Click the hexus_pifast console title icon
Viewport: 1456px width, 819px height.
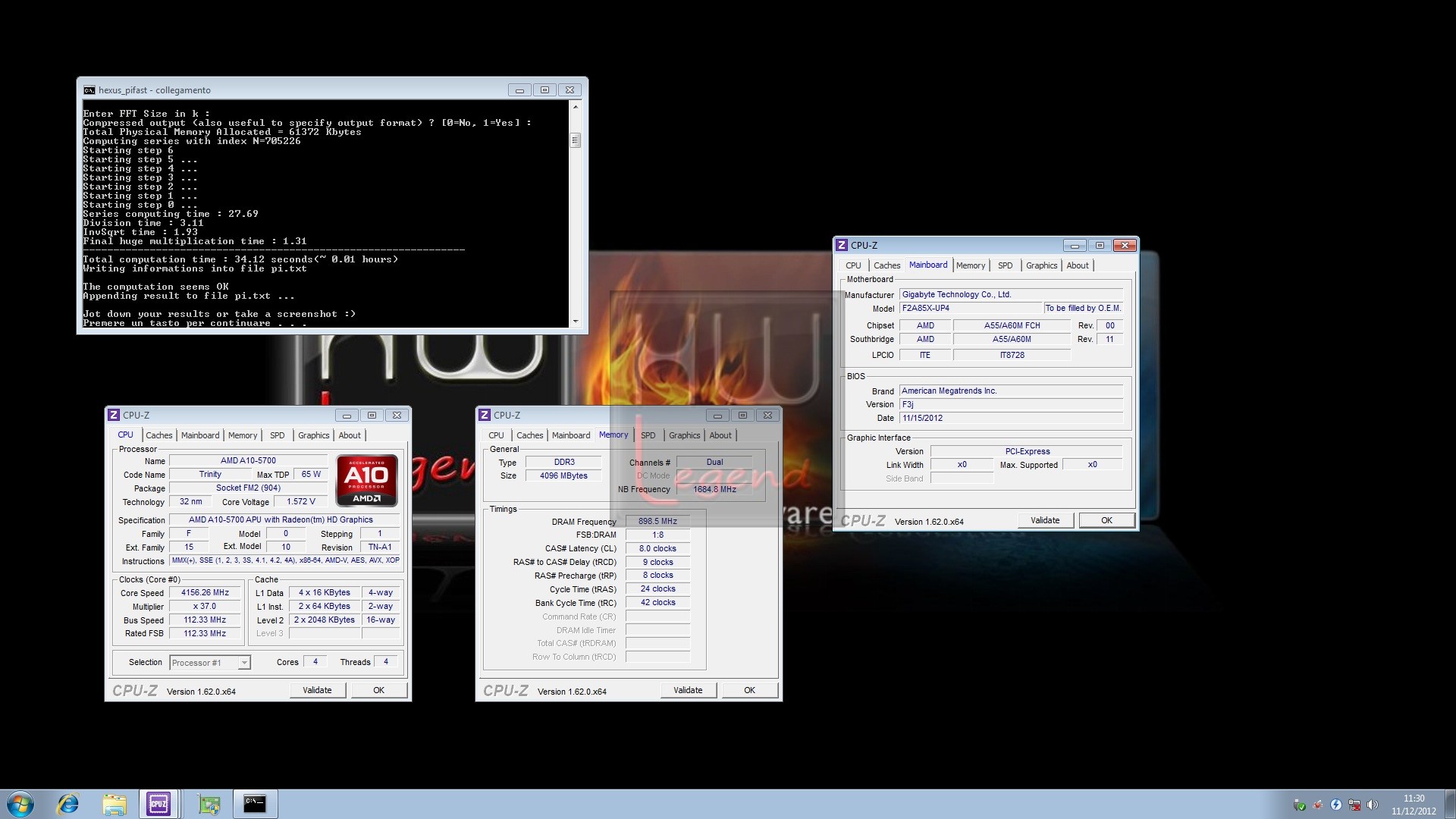point(89,90)
